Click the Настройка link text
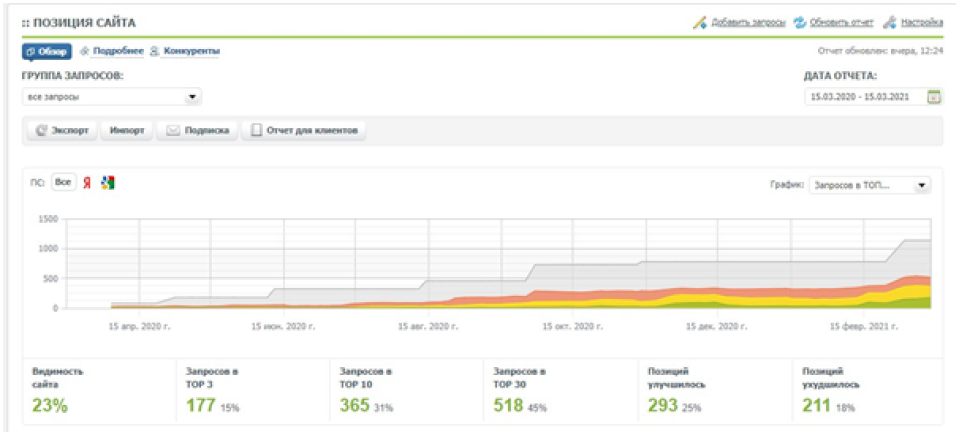The image size is (959, 435). click(x=921, y=22)
